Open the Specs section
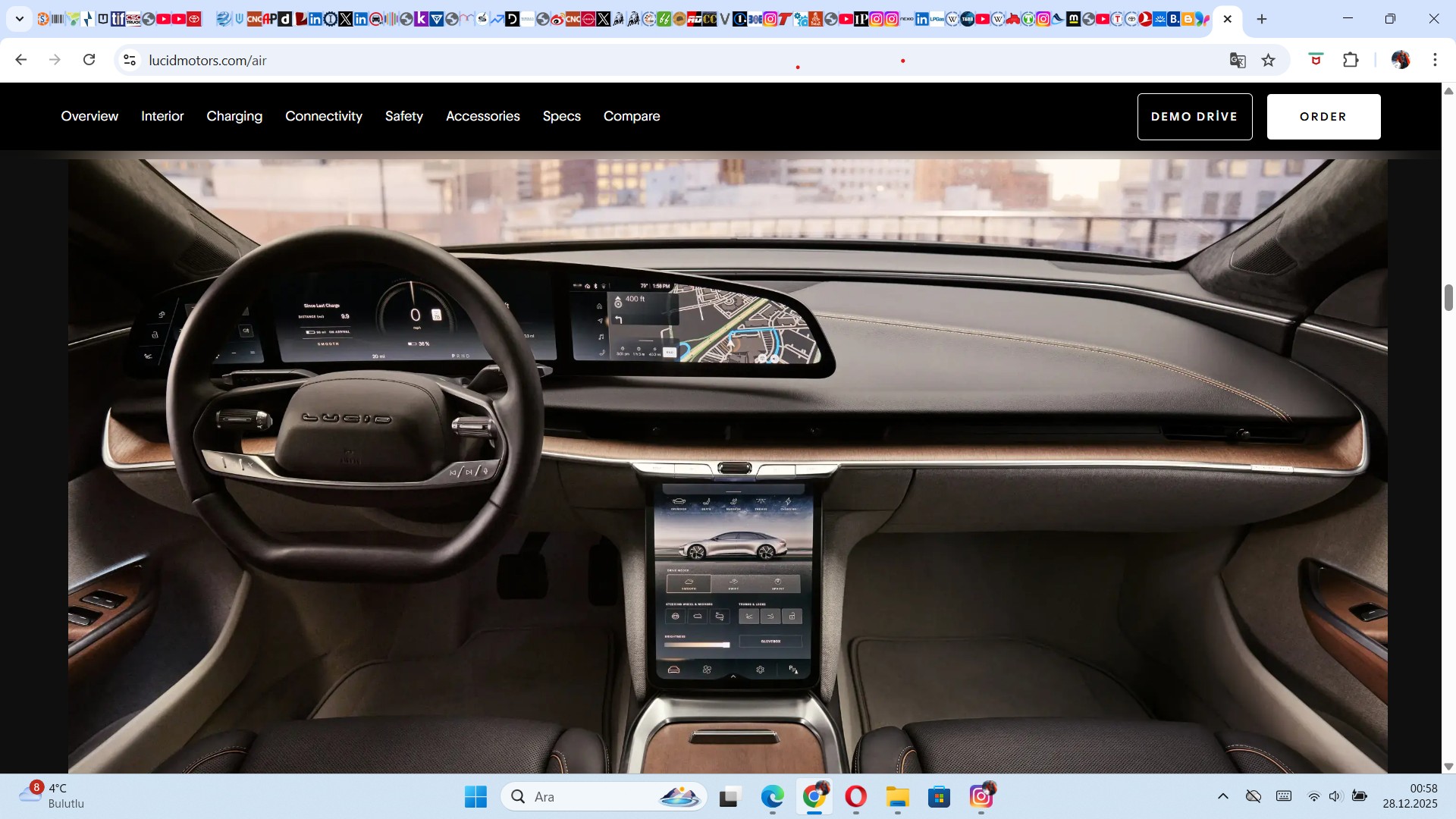 click(562, 116)
